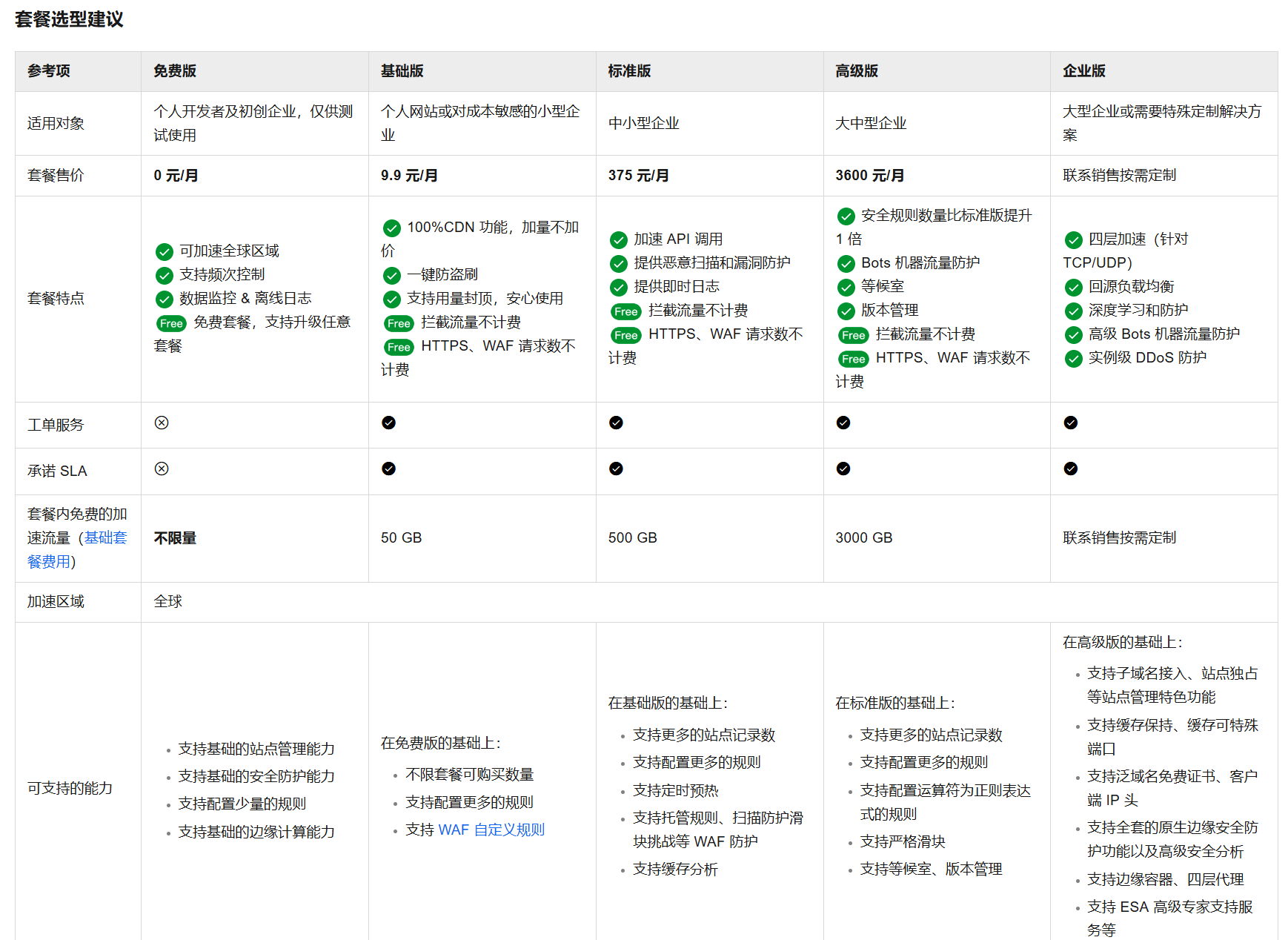Screen dimensions: 1288x940
Task: Open the WAF 自定义规则 link
Action: coord(491,830)
